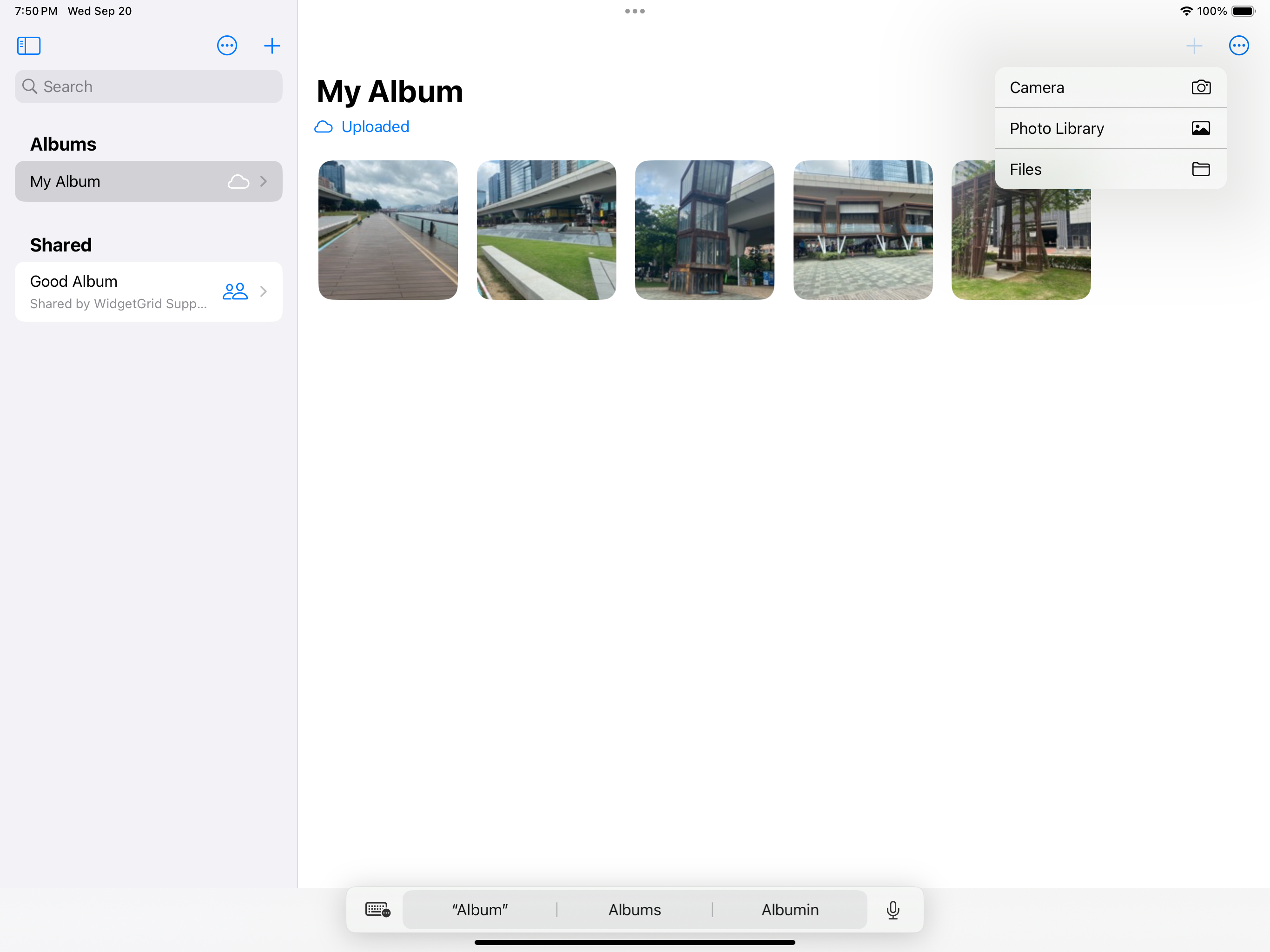Choose Photo Library from the add menu
This screenshot has height=952, width=1270.
pos(1111,128)
